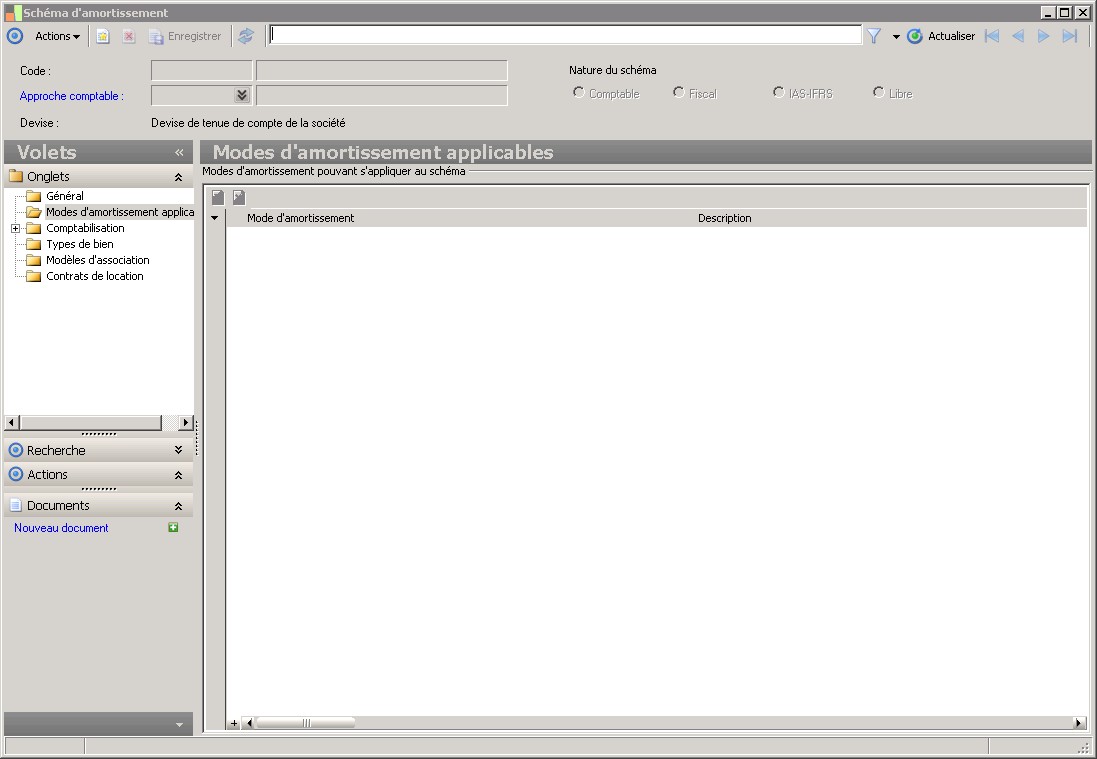Click the Onglets folder icon
Viewport: 1097px width, 759px height.
coord(16,176)
